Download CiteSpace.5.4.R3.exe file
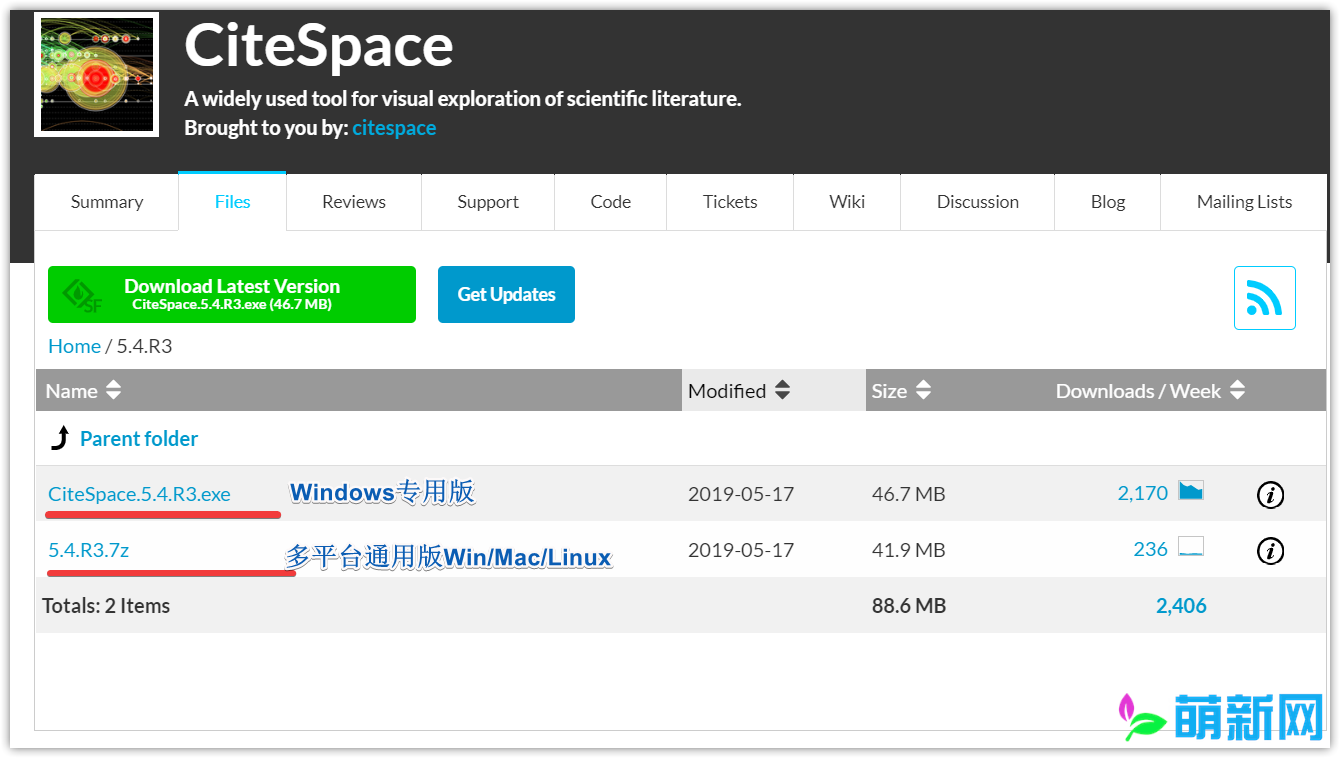Image resolution: width=1340 pixels, height=758 pixels. (x=139, y=494)
